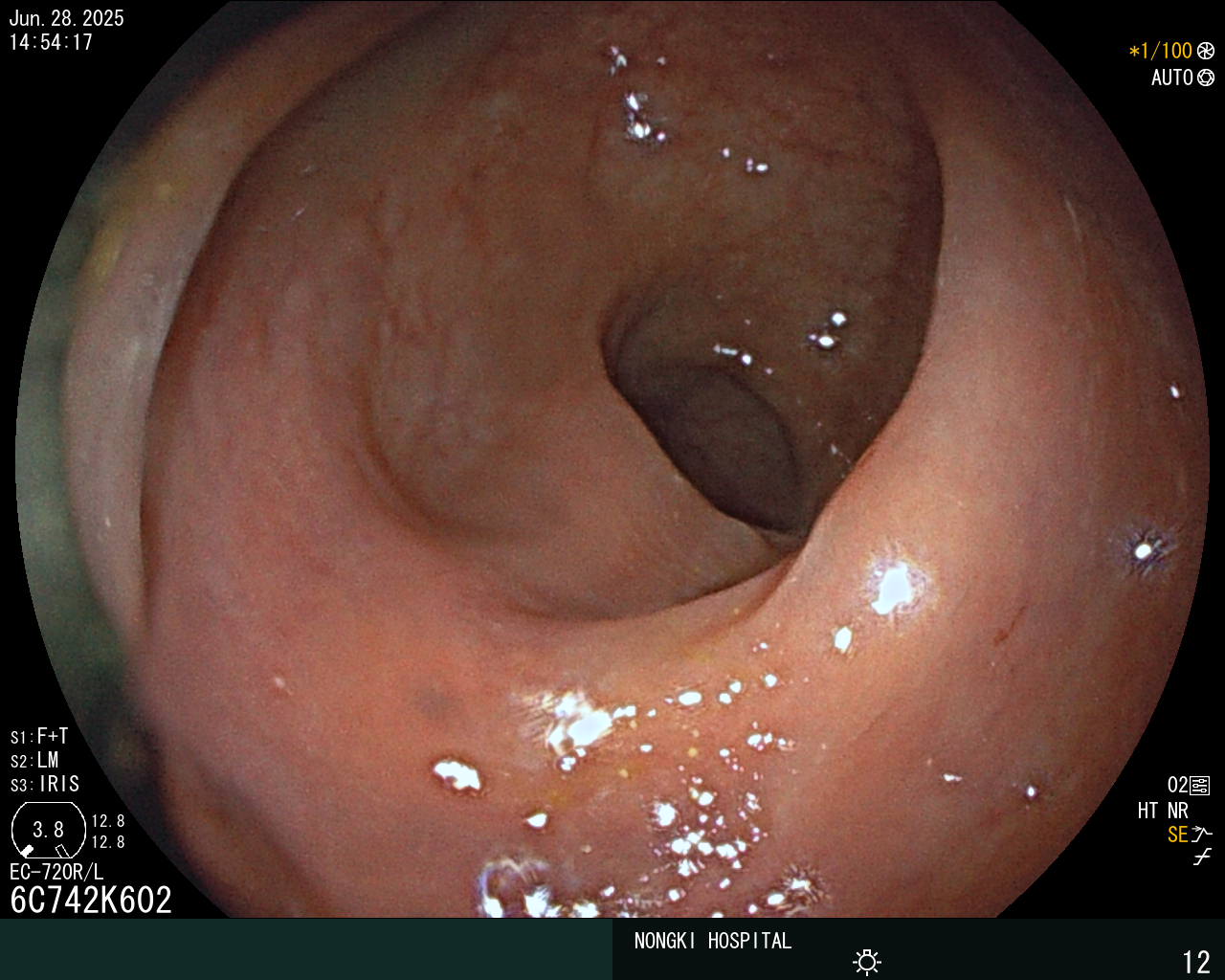The image size is (1225, 980).
Task: Click the sun brightness icon in bottom bar
Action: [x=867, y=961]
